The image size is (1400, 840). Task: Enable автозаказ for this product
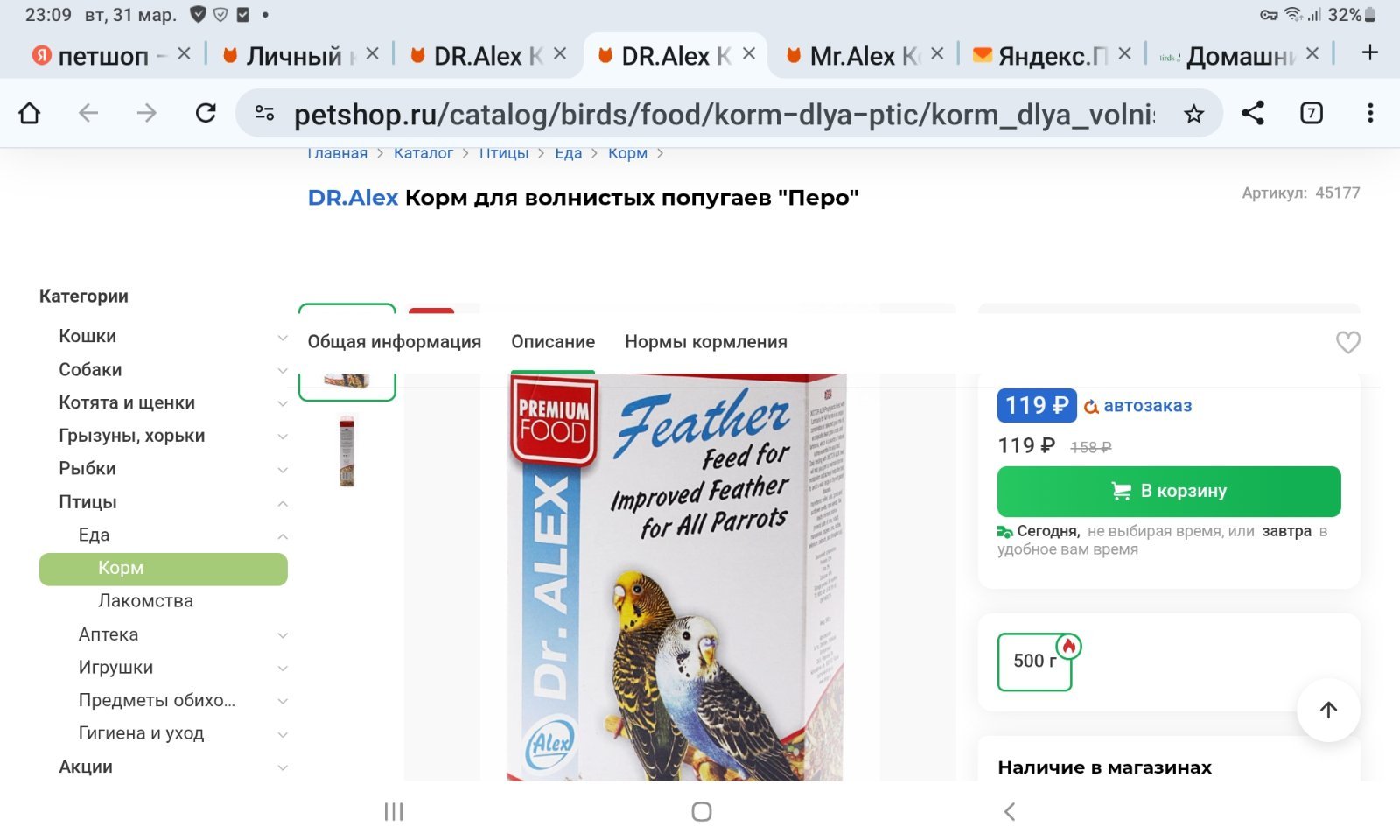point(1137,406)
